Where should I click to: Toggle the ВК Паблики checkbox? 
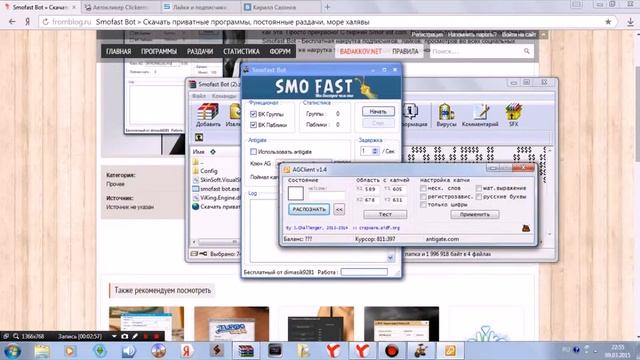[x=253, y=124]
